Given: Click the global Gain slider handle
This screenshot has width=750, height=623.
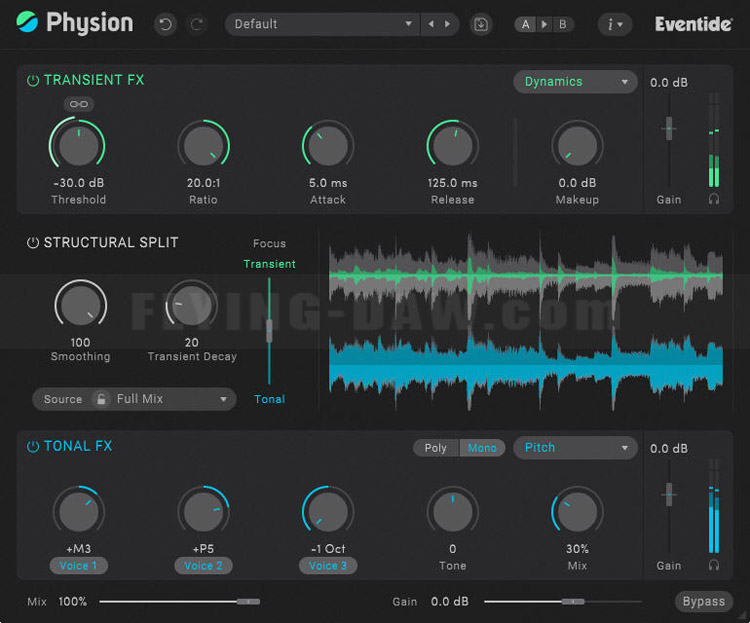Looking at the screenshot, I should [x=573, y=601].
